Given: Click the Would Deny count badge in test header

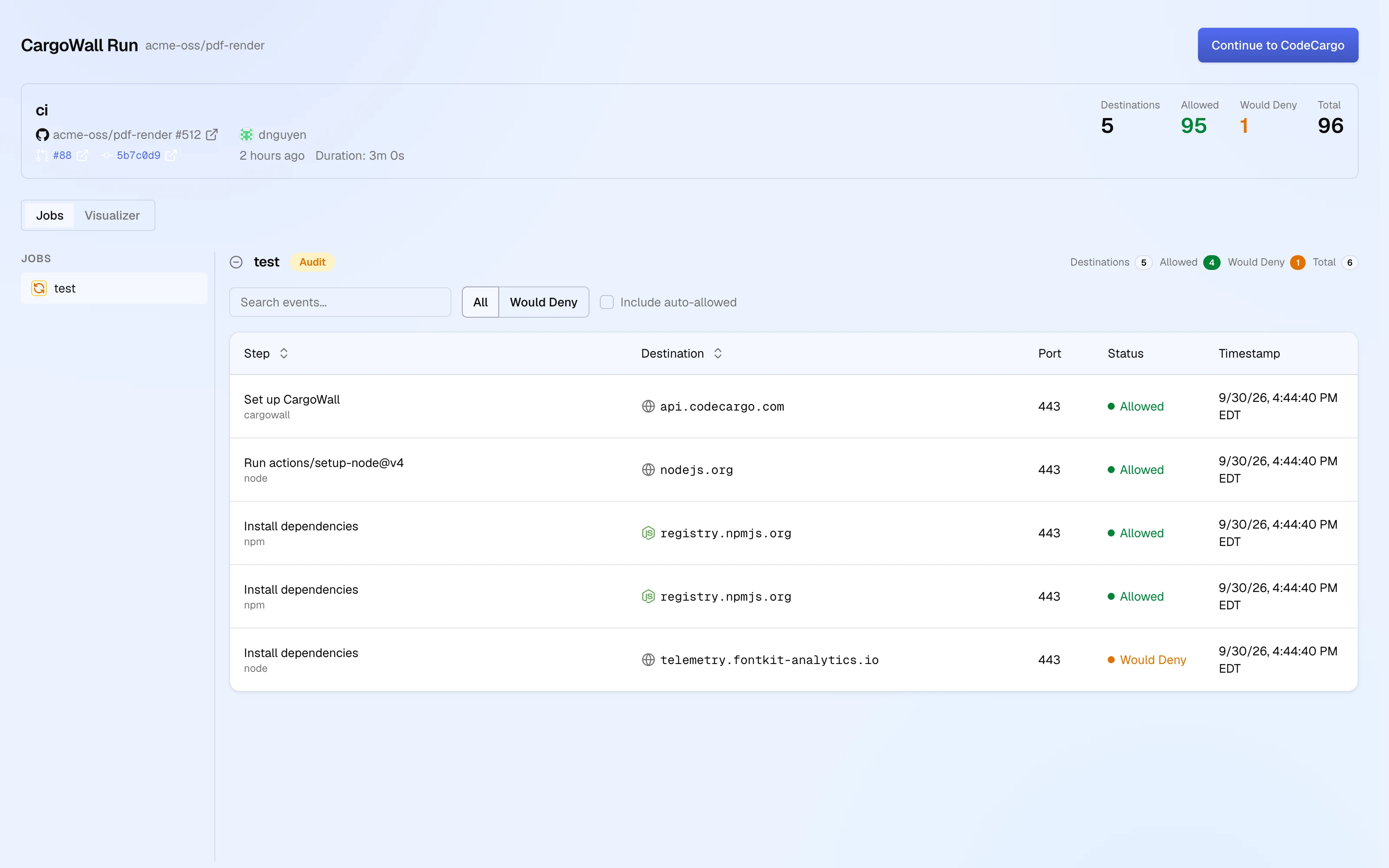Looking at the screenshot, I should (x=1297, y=262).
